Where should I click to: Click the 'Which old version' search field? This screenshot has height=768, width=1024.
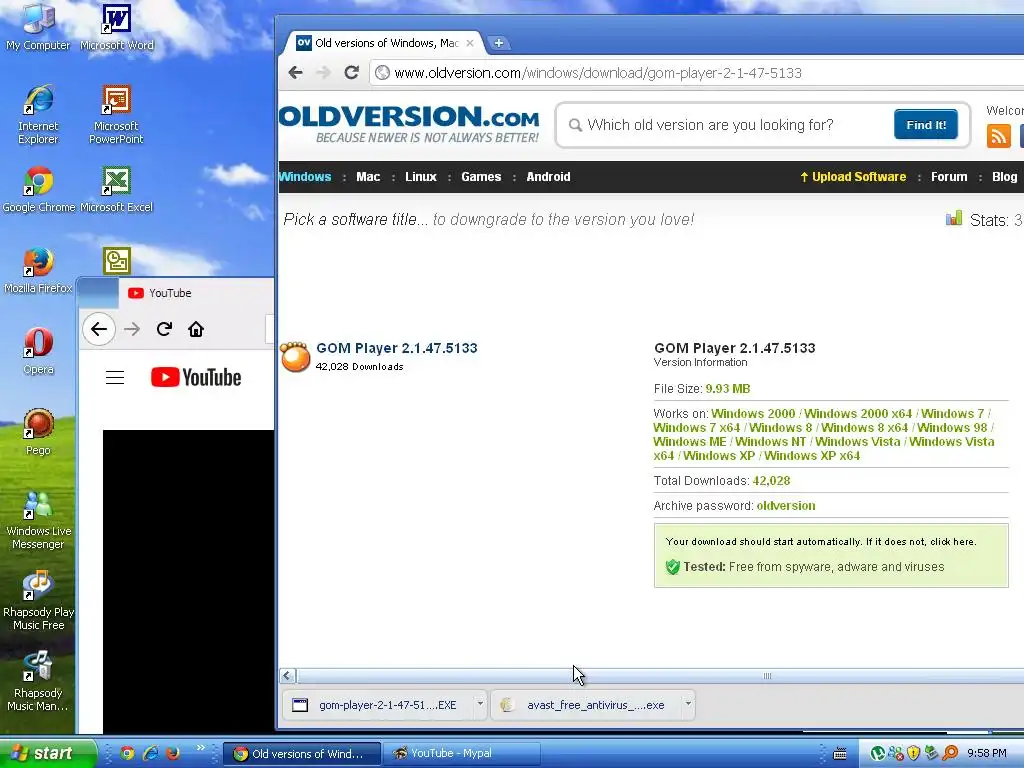coord(724,125)
